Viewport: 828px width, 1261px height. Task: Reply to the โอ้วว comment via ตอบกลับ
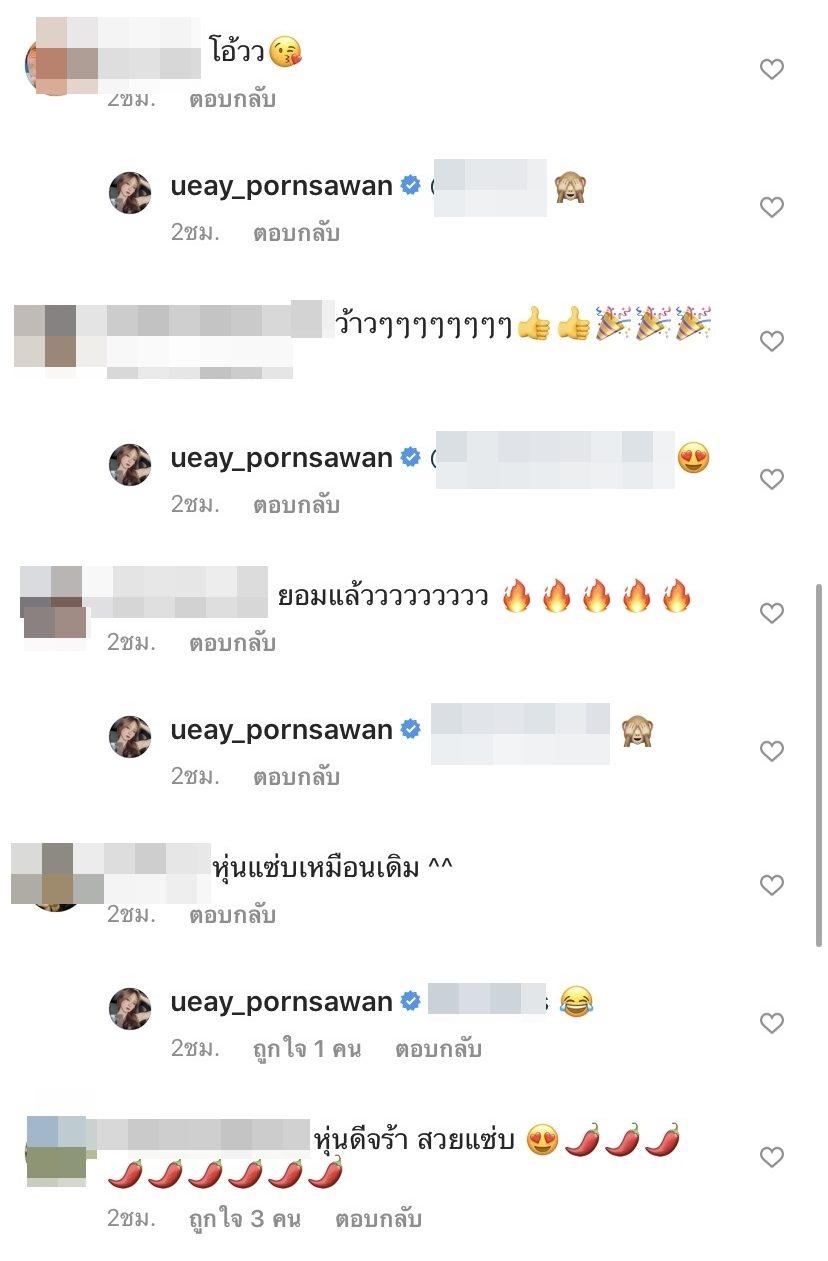(232, 99)
